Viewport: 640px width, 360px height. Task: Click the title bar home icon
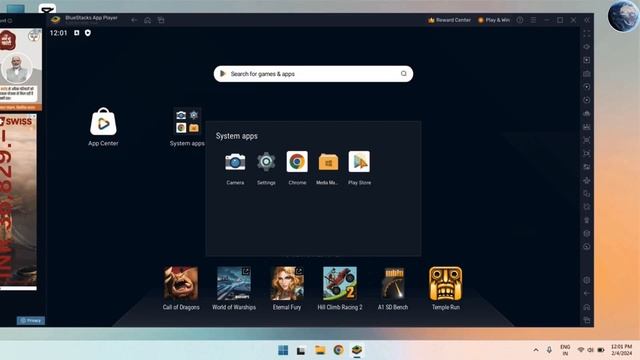point(147,20)
